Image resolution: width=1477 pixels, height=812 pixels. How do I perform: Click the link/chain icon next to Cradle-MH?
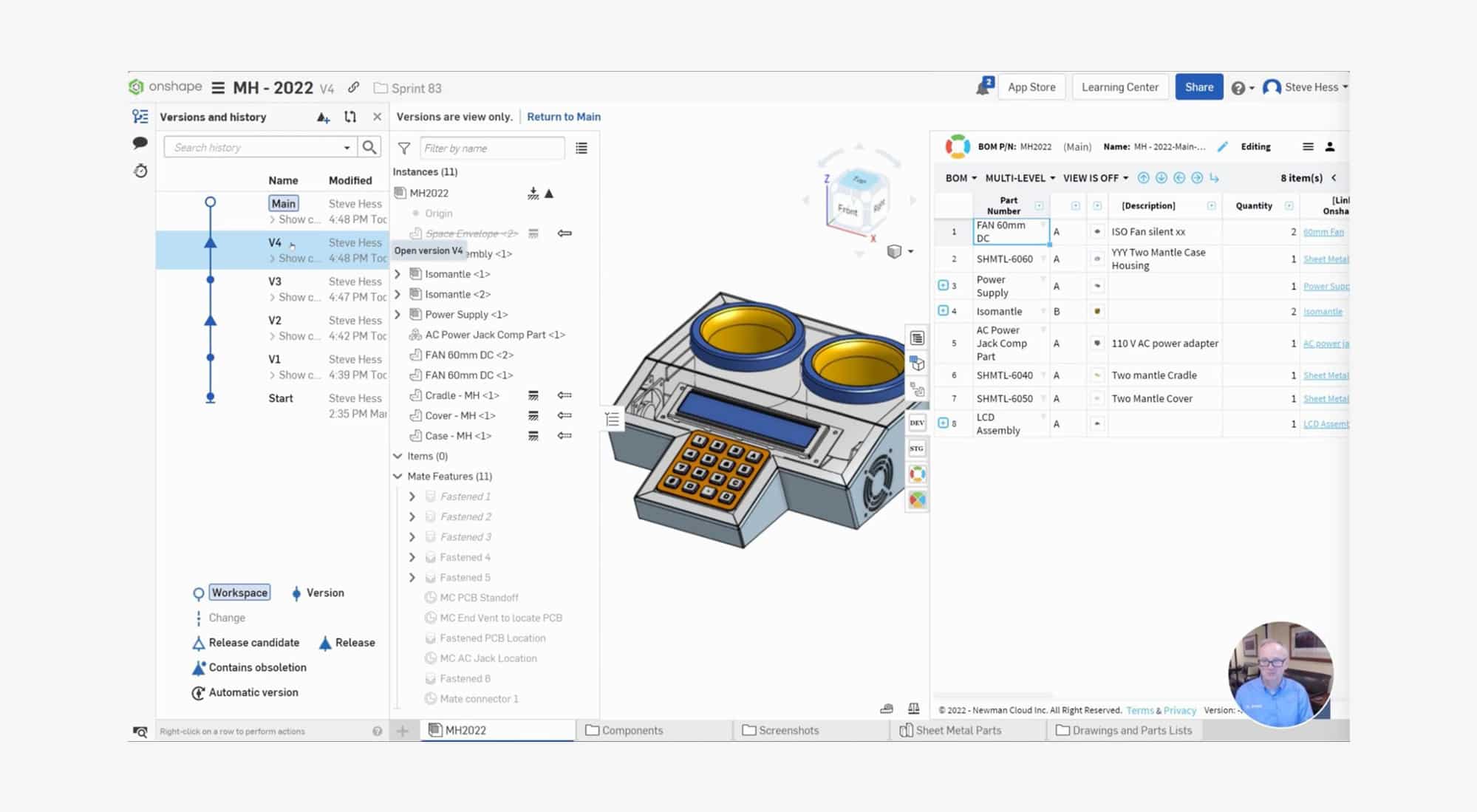[x=565, y=395]
